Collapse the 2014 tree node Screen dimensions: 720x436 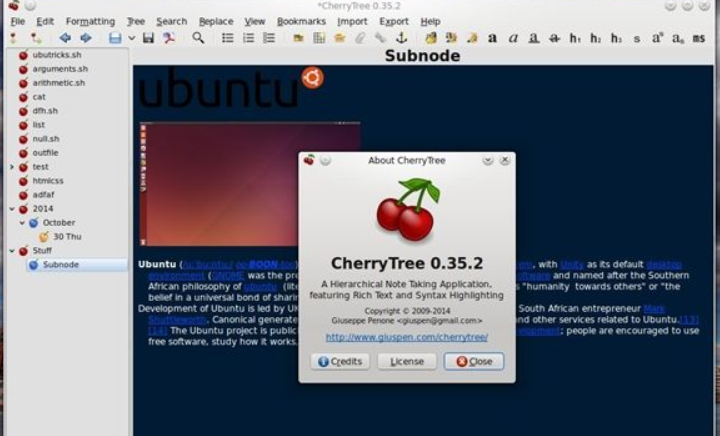click(11, 209)
